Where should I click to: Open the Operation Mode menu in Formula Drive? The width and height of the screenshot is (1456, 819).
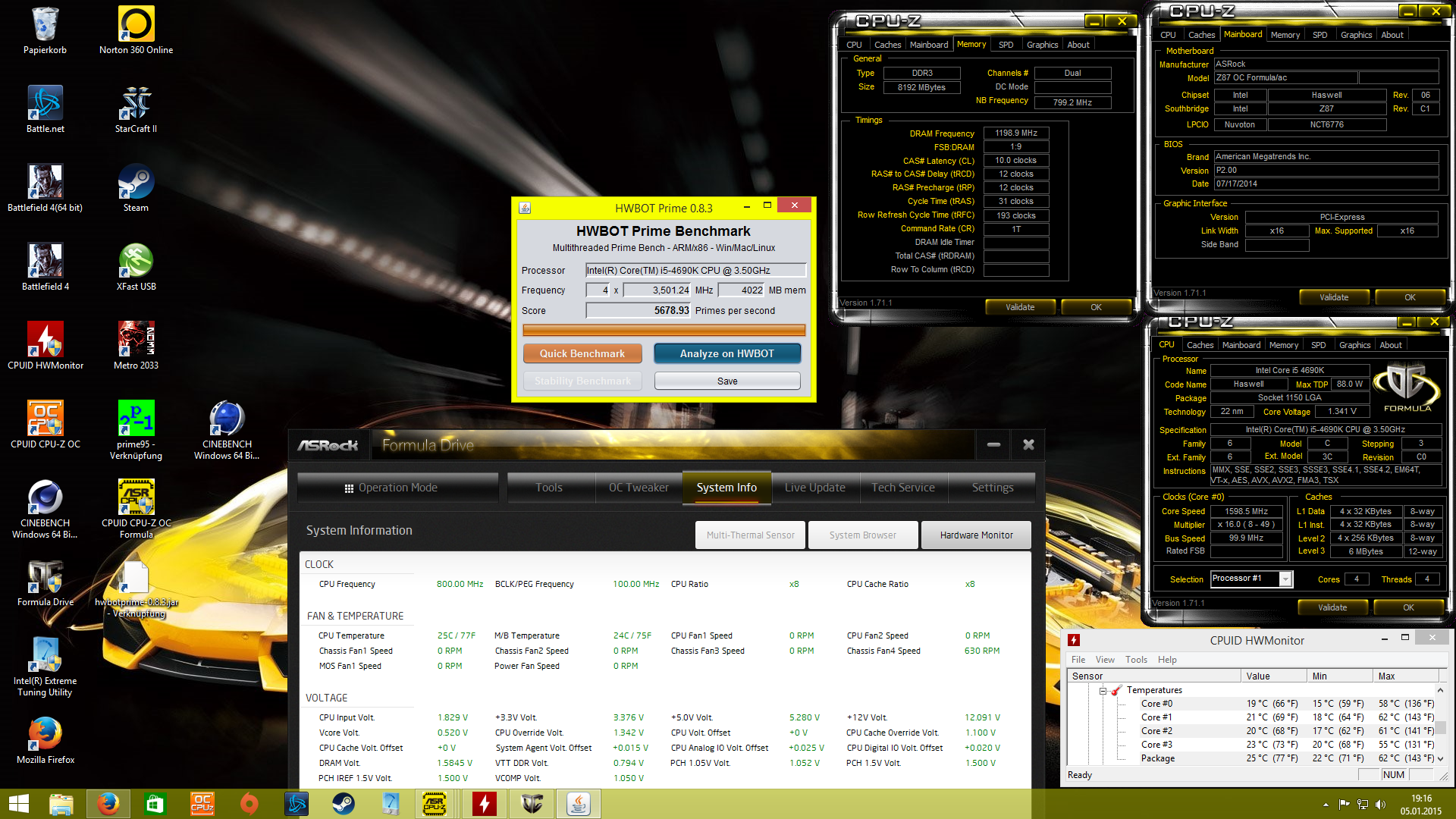click(x=397, y=488)
